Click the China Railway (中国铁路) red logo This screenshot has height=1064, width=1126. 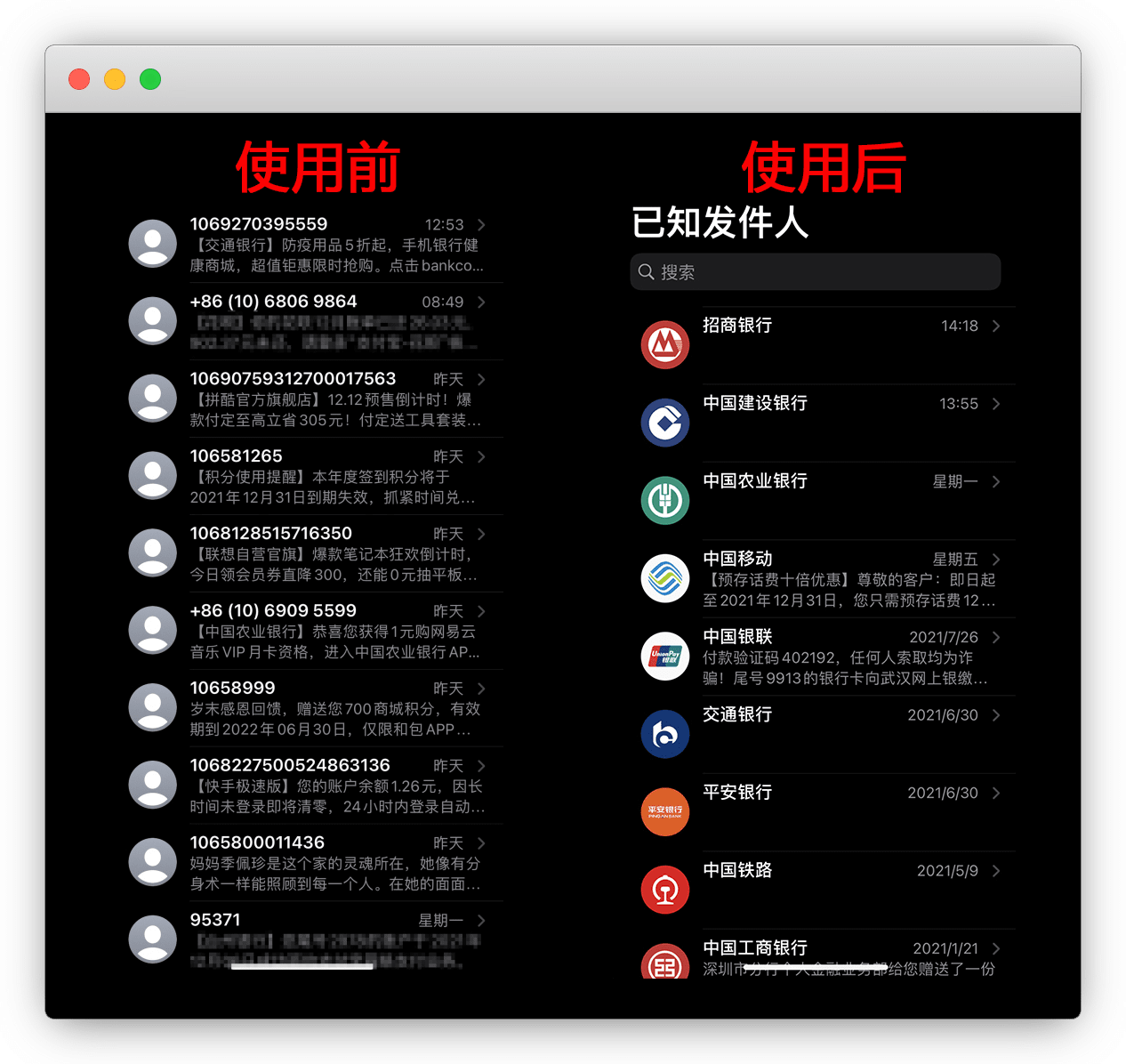tap(665, 889)
